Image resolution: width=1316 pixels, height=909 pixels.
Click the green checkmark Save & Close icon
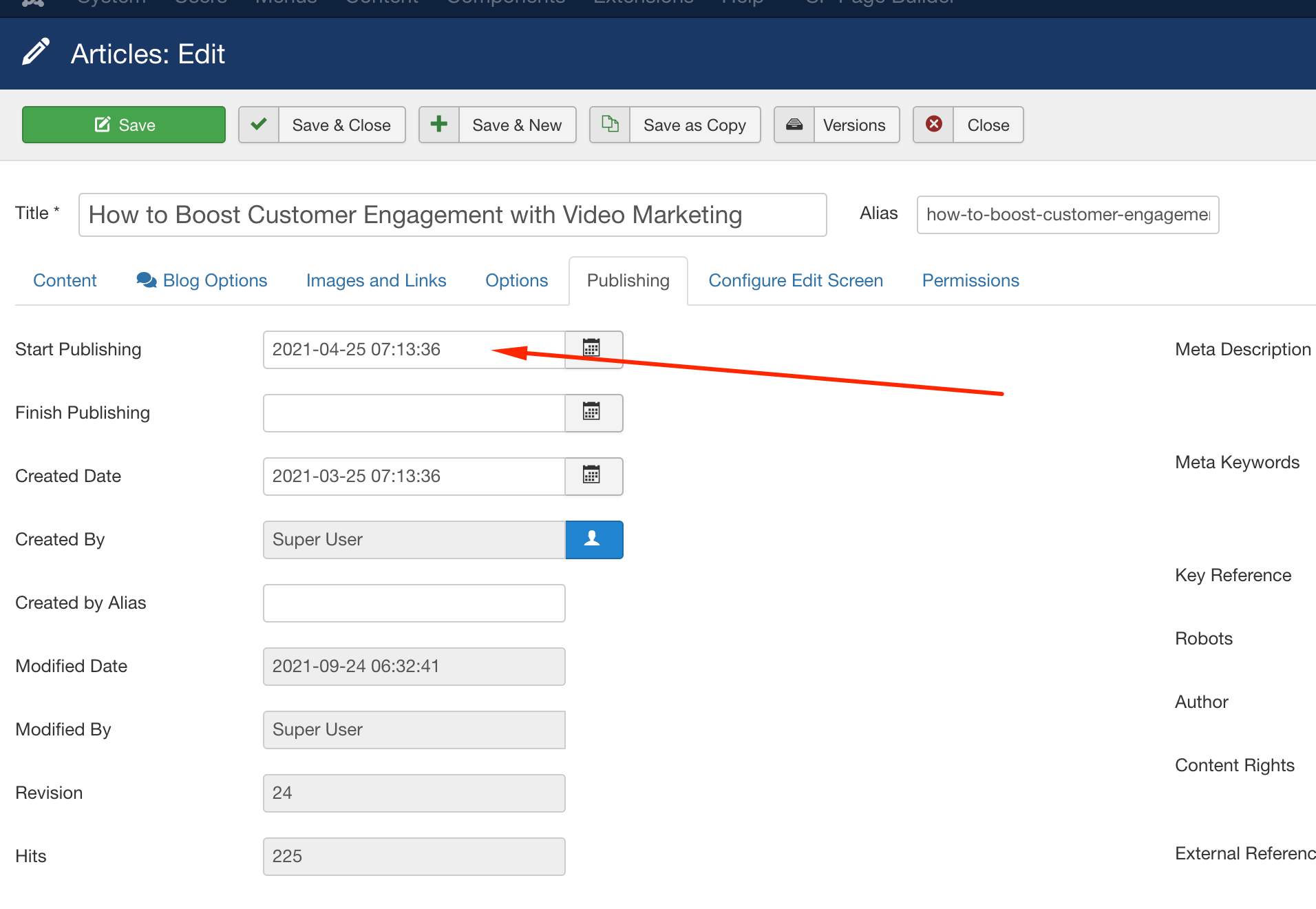(259, 125)
